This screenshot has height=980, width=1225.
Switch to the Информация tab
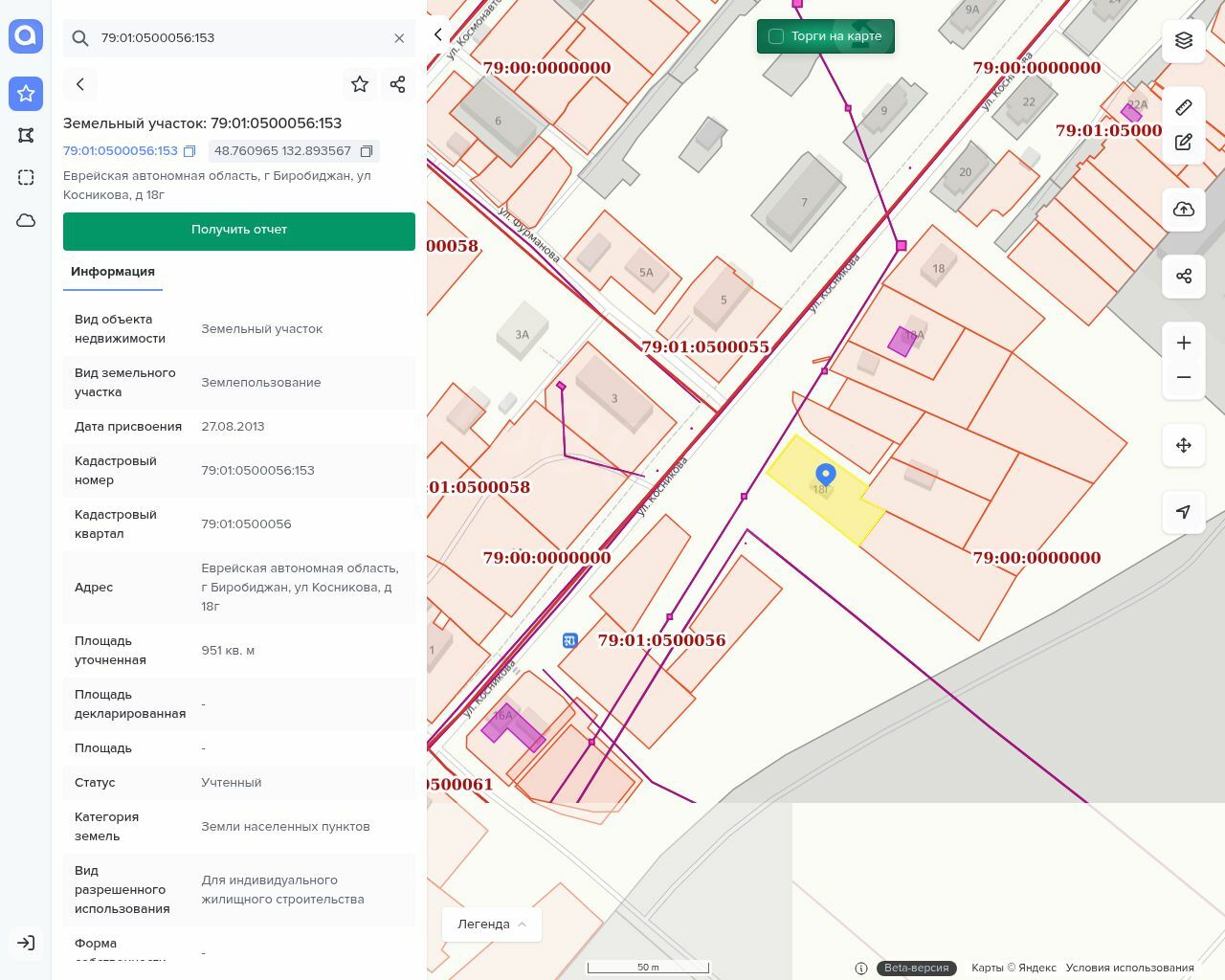113,272
